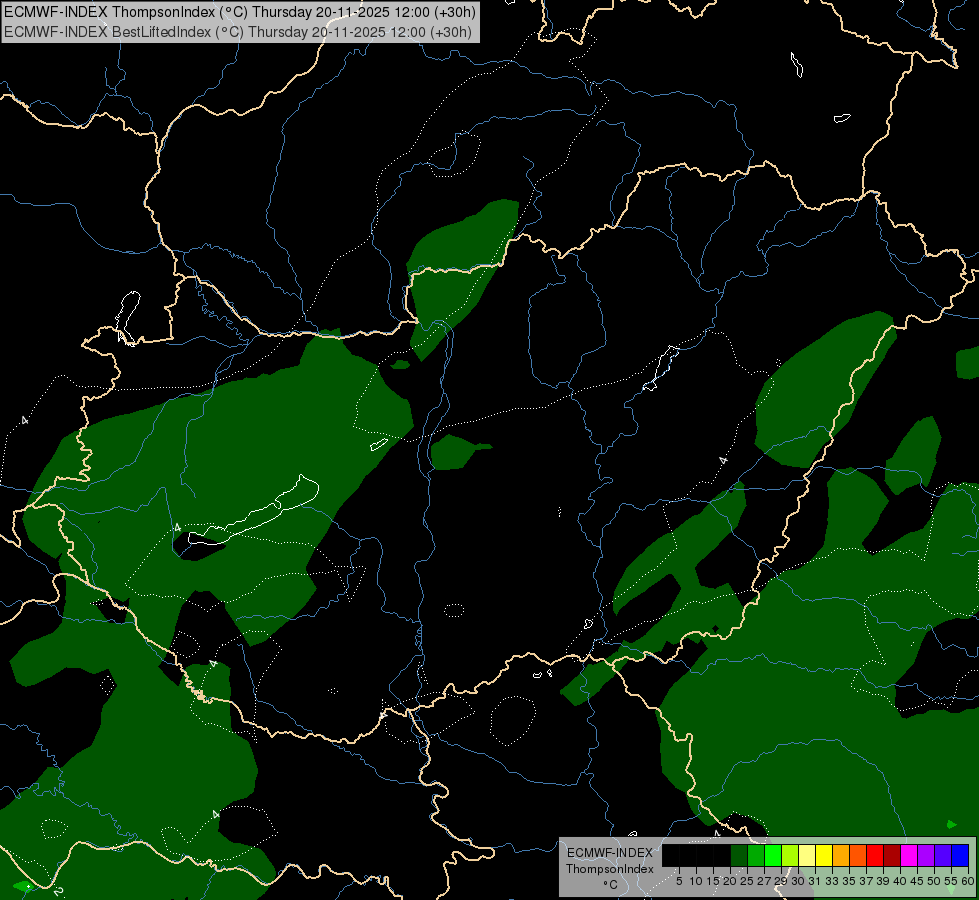Click the magenta 40–45 legend swatch
This screenshot has height=900, width=979.
click(909, 855)
